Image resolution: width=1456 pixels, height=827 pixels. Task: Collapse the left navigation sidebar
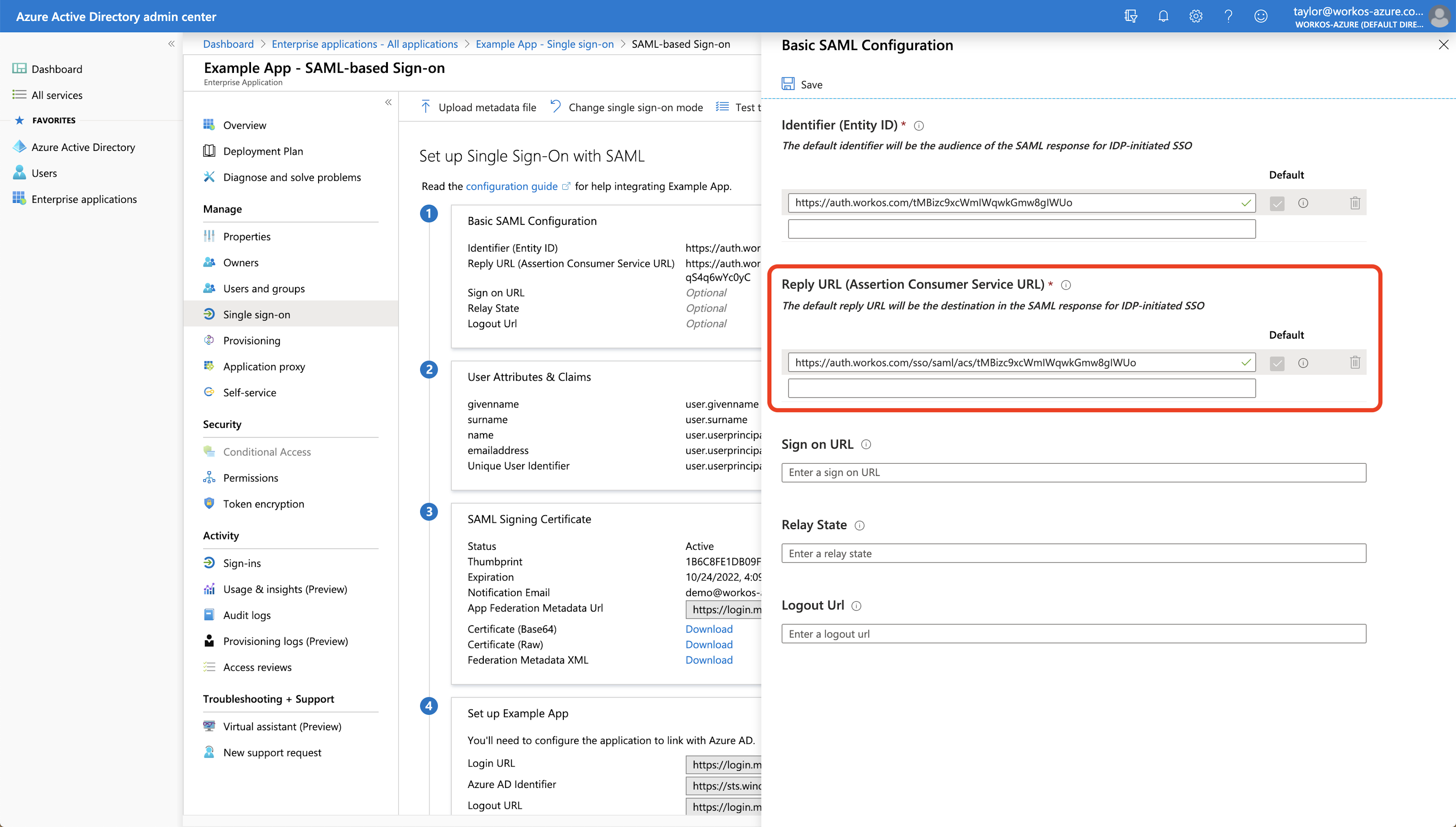point(171,44)
